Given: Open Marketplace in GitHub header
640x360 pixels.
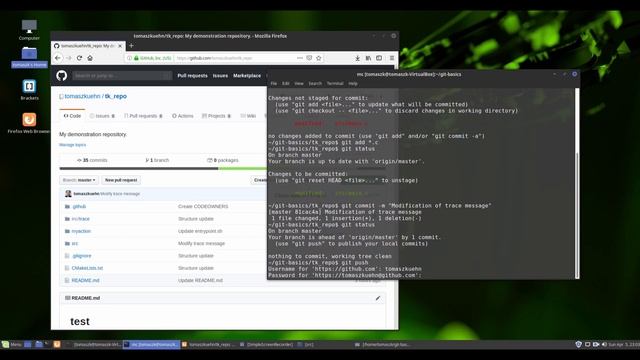Looking at the screenshot, I should pyautogui.click(x=247, y=76).
